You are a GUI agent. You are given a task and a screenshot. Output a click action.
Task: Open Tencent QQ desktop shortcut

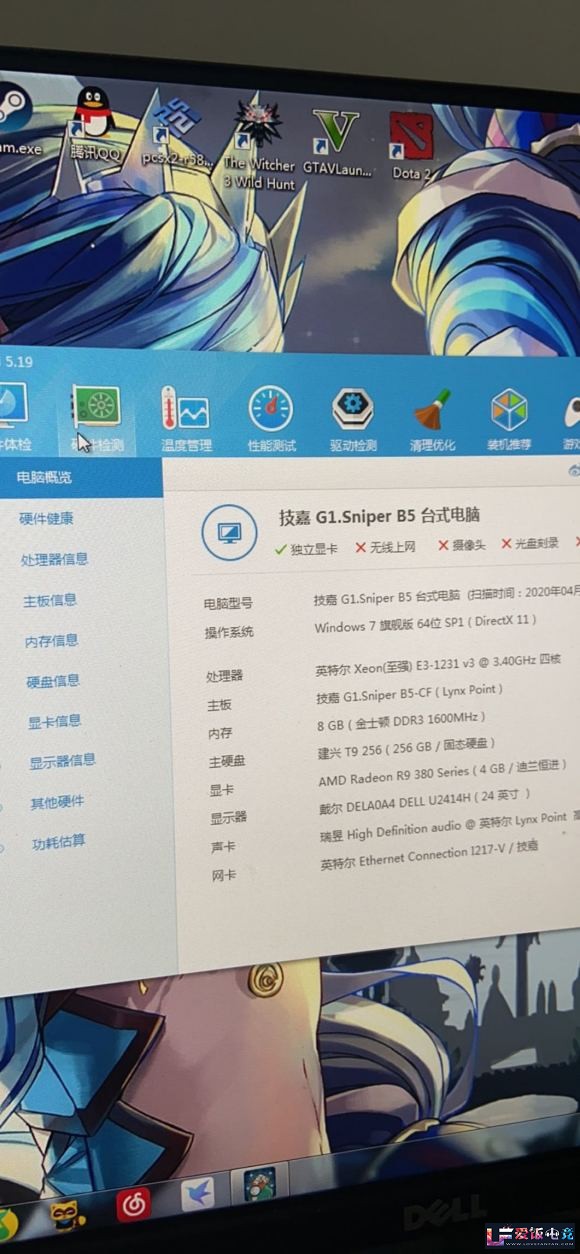pyautogui.click(x=95, y=125)
